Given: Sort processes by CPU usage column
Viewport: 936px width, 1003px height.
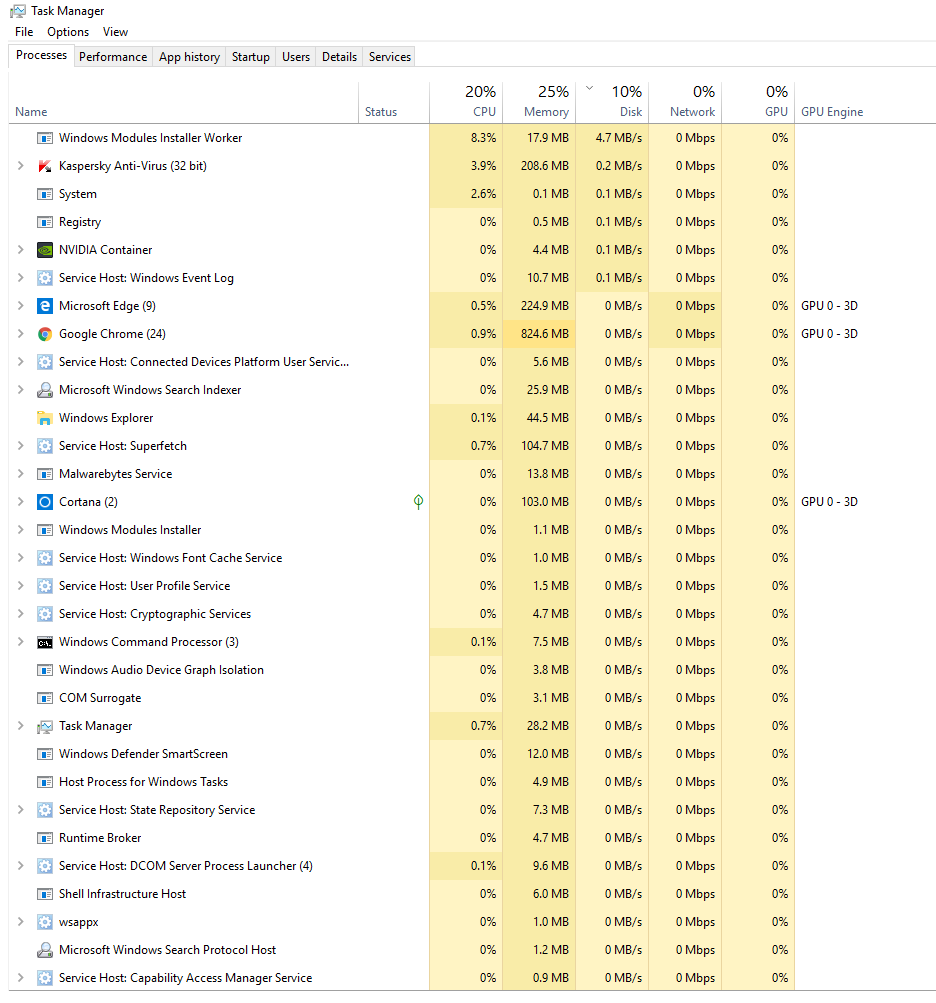Looking at the screenshot, I should [x=466, y=102].
